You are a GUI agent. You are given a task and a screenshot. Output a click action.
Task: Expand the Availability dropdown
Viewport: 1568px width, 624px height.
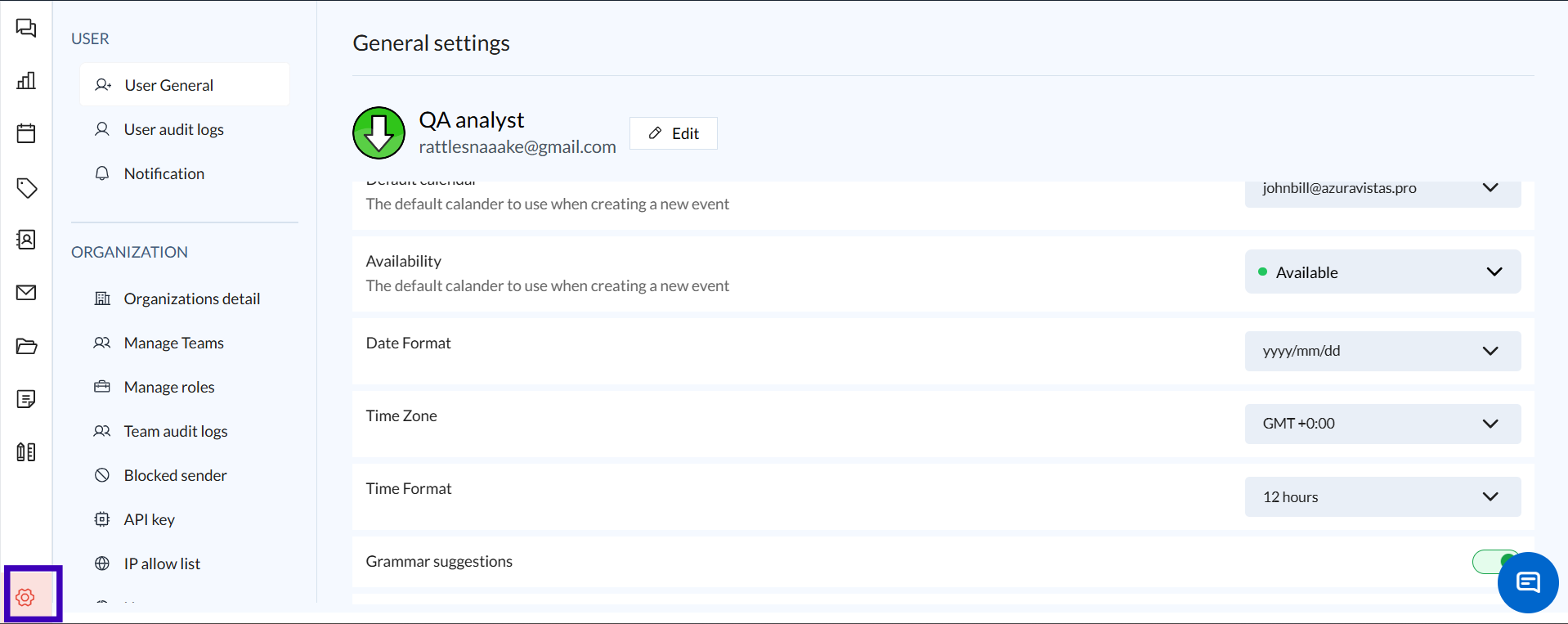[1382, 272]
